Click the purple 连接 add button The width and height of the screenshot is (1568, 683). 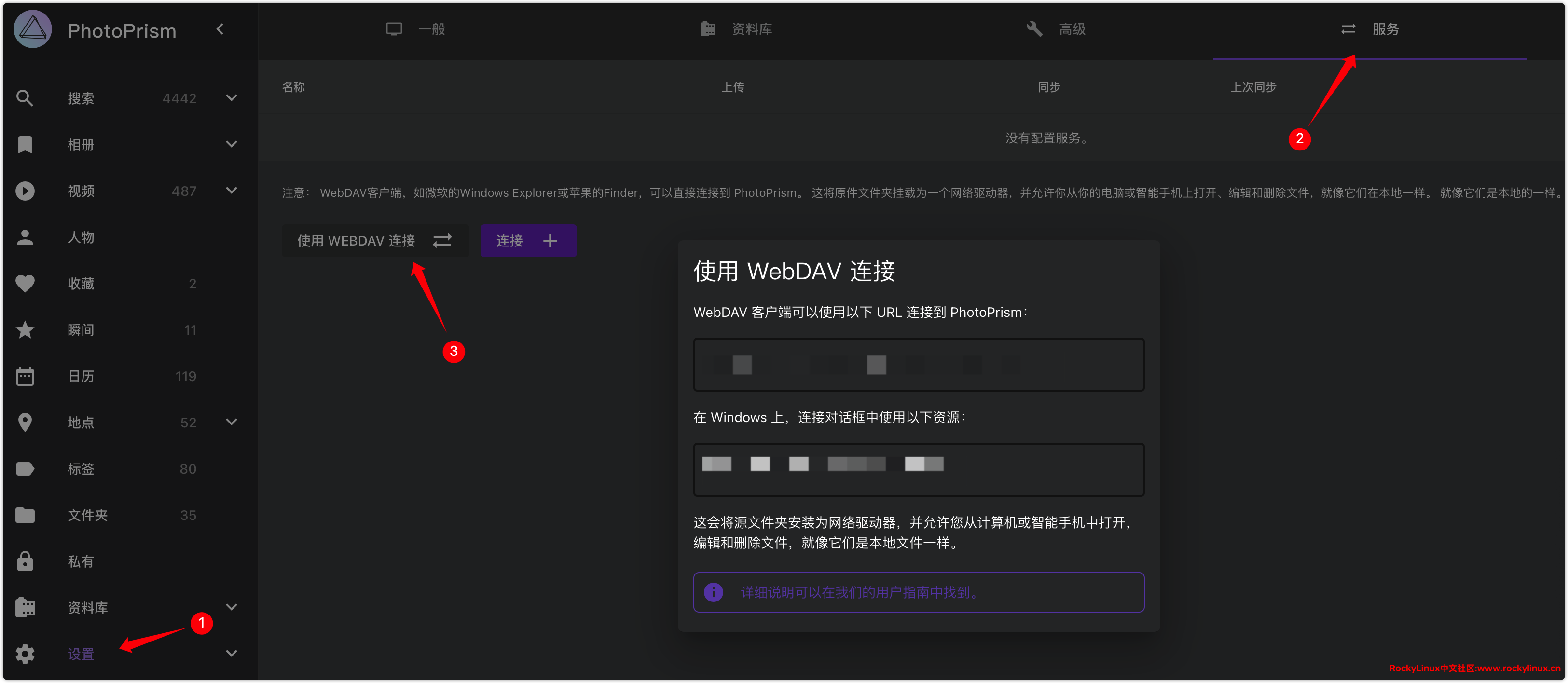(x=528, y=241)
